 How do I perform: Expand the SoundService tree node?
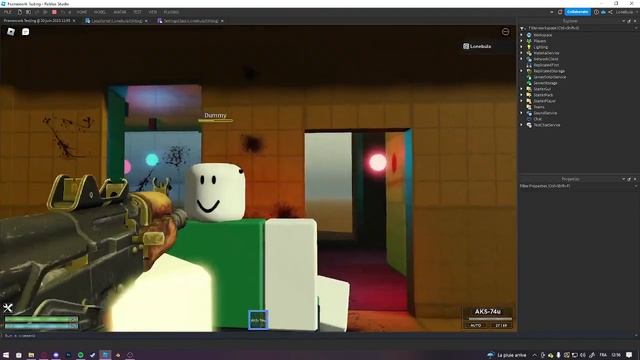(x=522, y=113)
